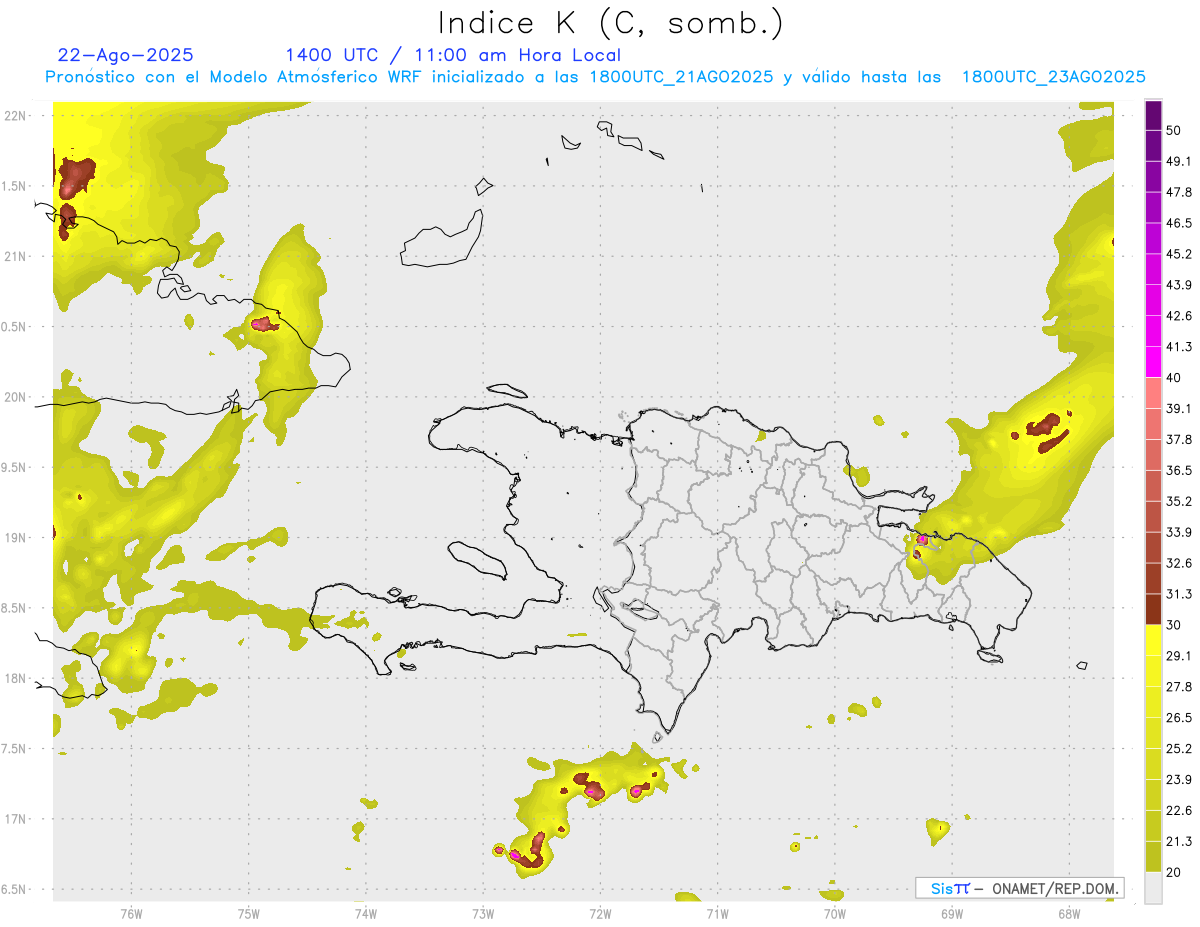Select the 21N latitude axis label

(x=15, y=257)
